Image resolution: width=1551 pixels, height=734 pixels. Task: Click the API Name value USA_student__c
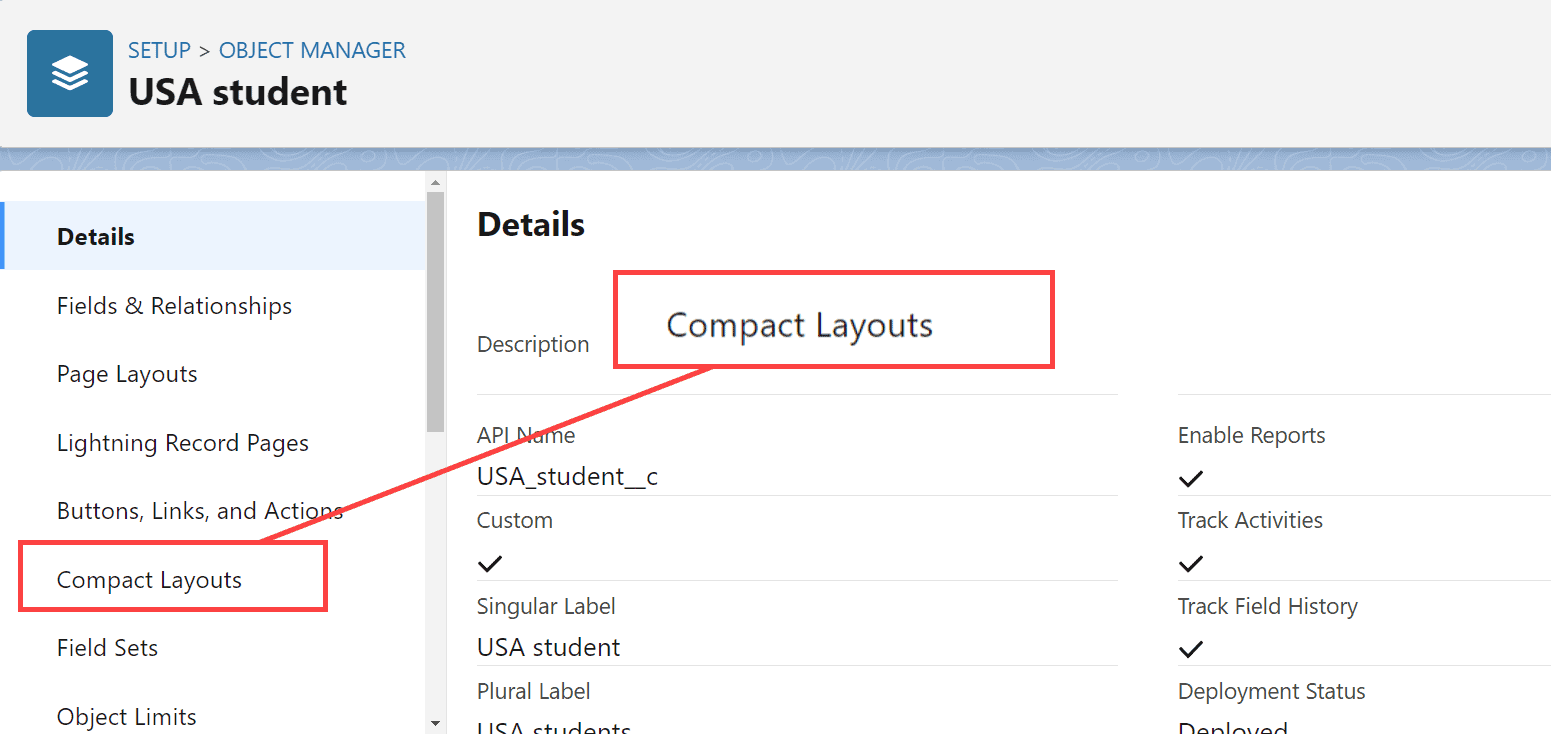point(567,476)
